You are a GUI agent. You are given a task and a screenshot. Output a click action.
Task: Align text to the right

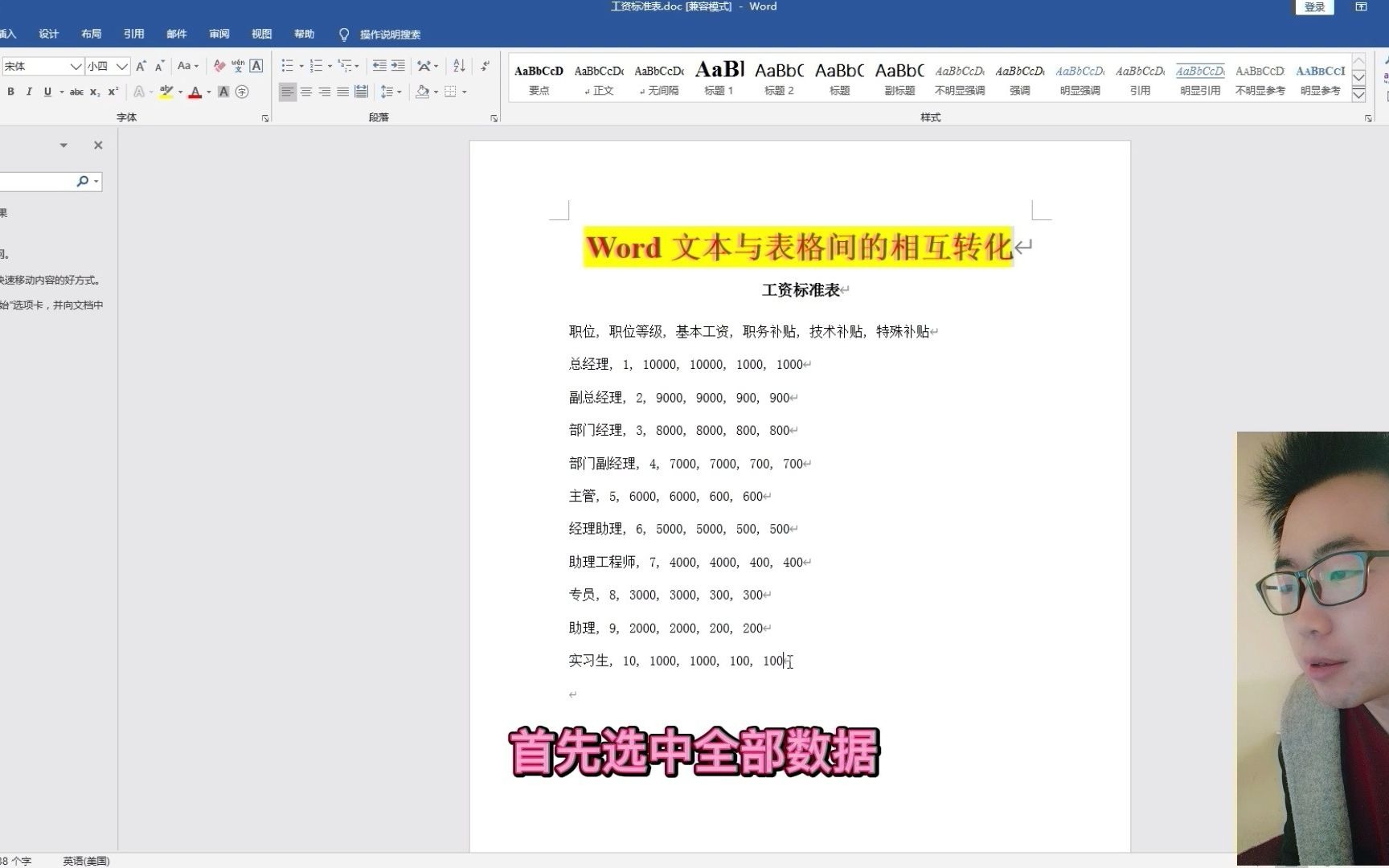(325, 92)
